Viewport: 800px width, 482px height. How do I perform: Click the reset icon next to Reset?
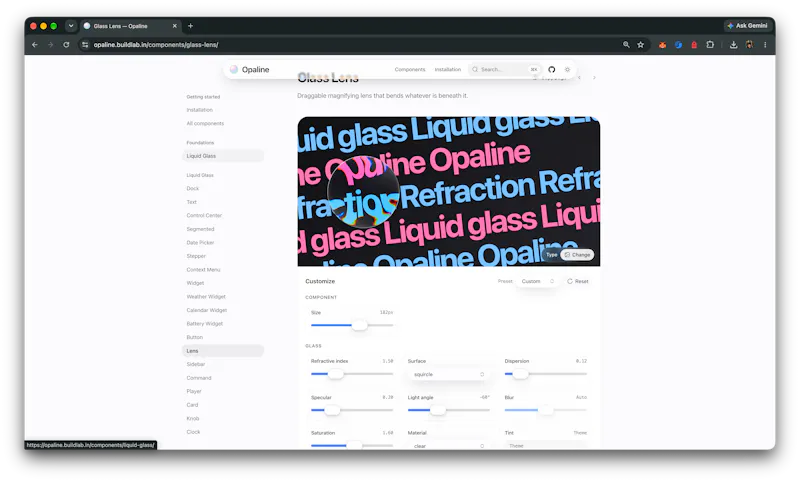point(570,281)
